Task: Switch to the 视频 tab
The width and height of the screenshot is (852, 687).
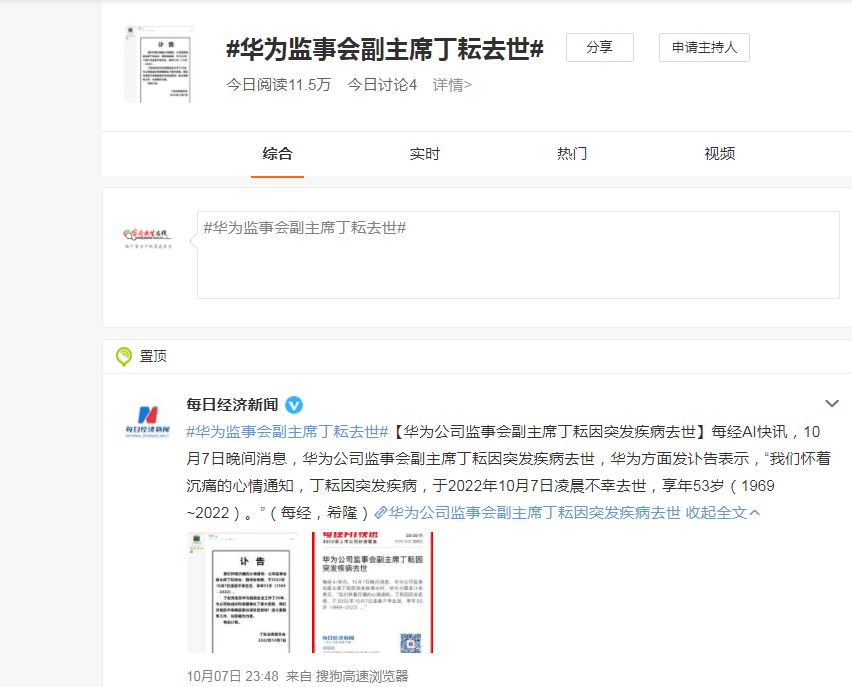Action: pos(719,154)
